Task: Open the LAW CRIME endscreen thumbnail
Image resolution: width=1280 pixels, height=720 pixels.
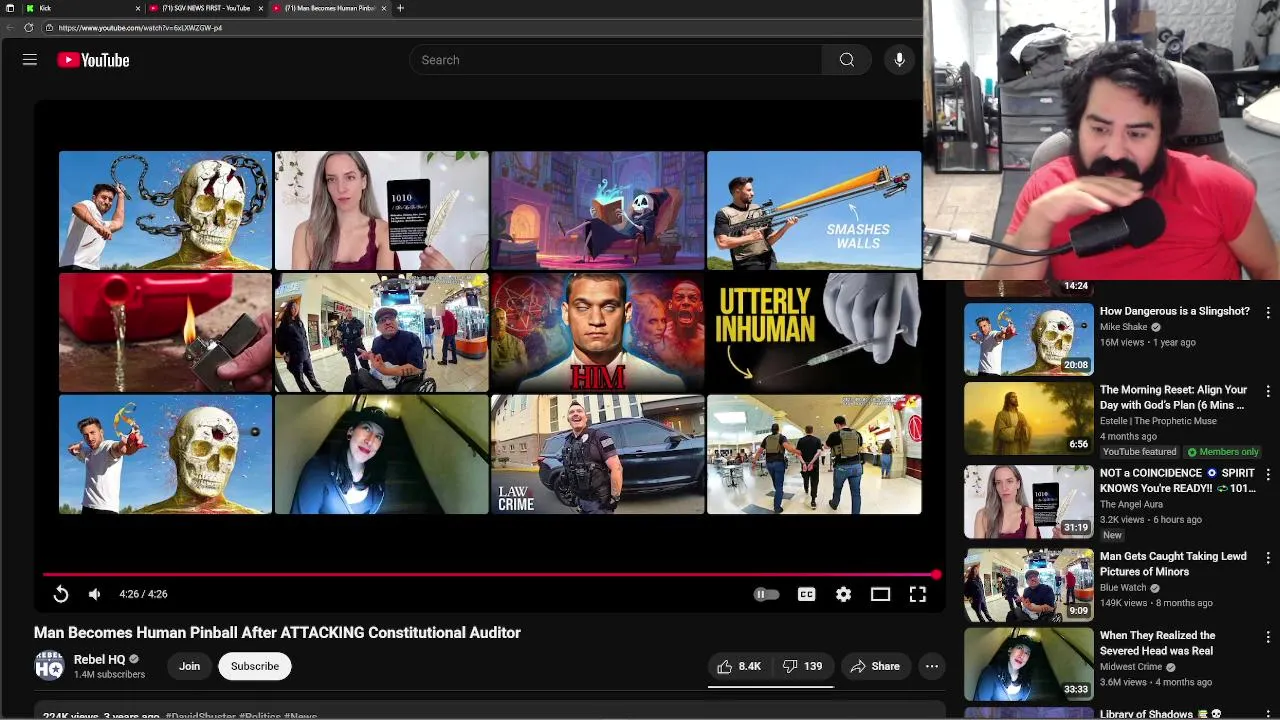Action: click(x=598, y=455)
